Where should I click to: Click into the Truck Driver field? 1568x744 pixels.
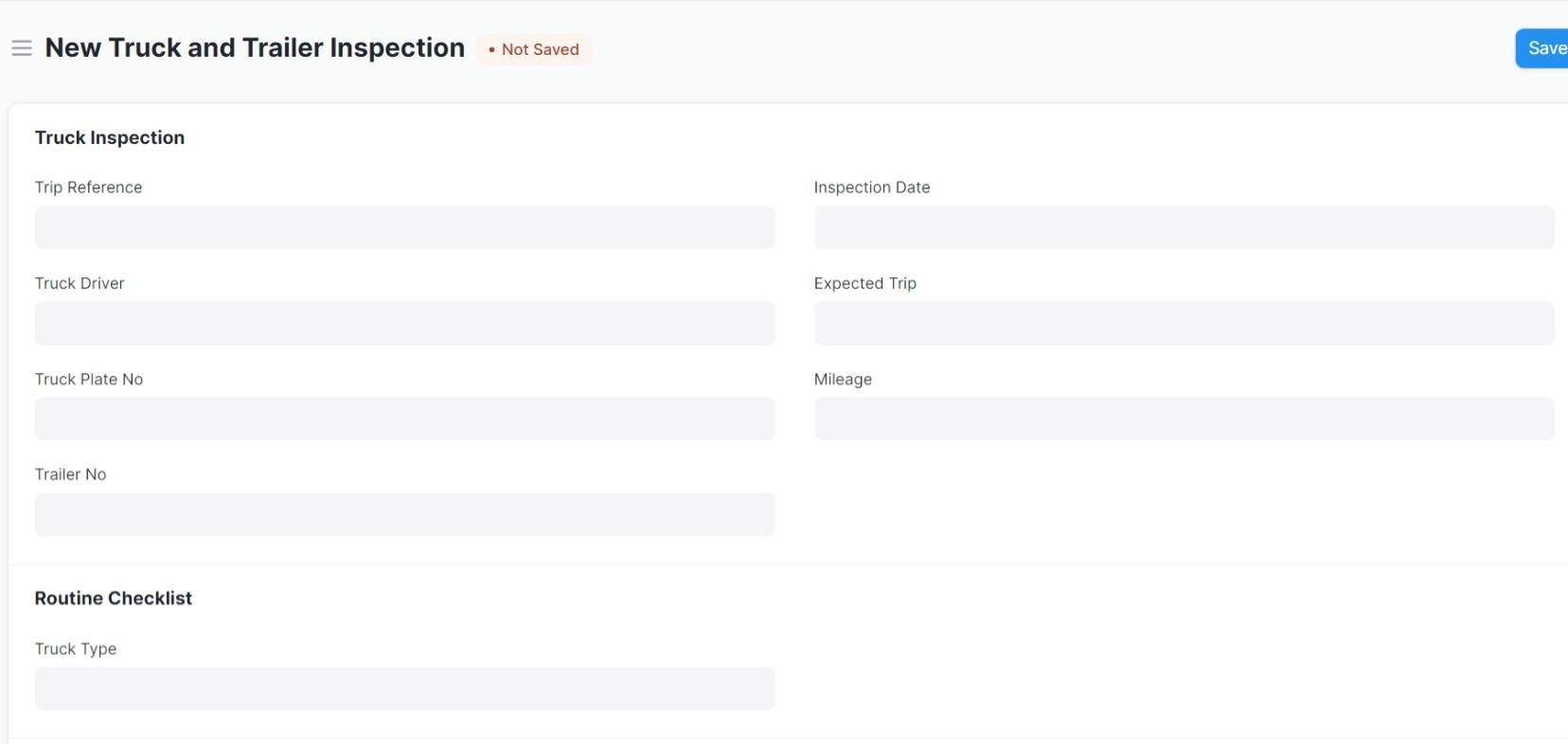[x=404, y=324]
